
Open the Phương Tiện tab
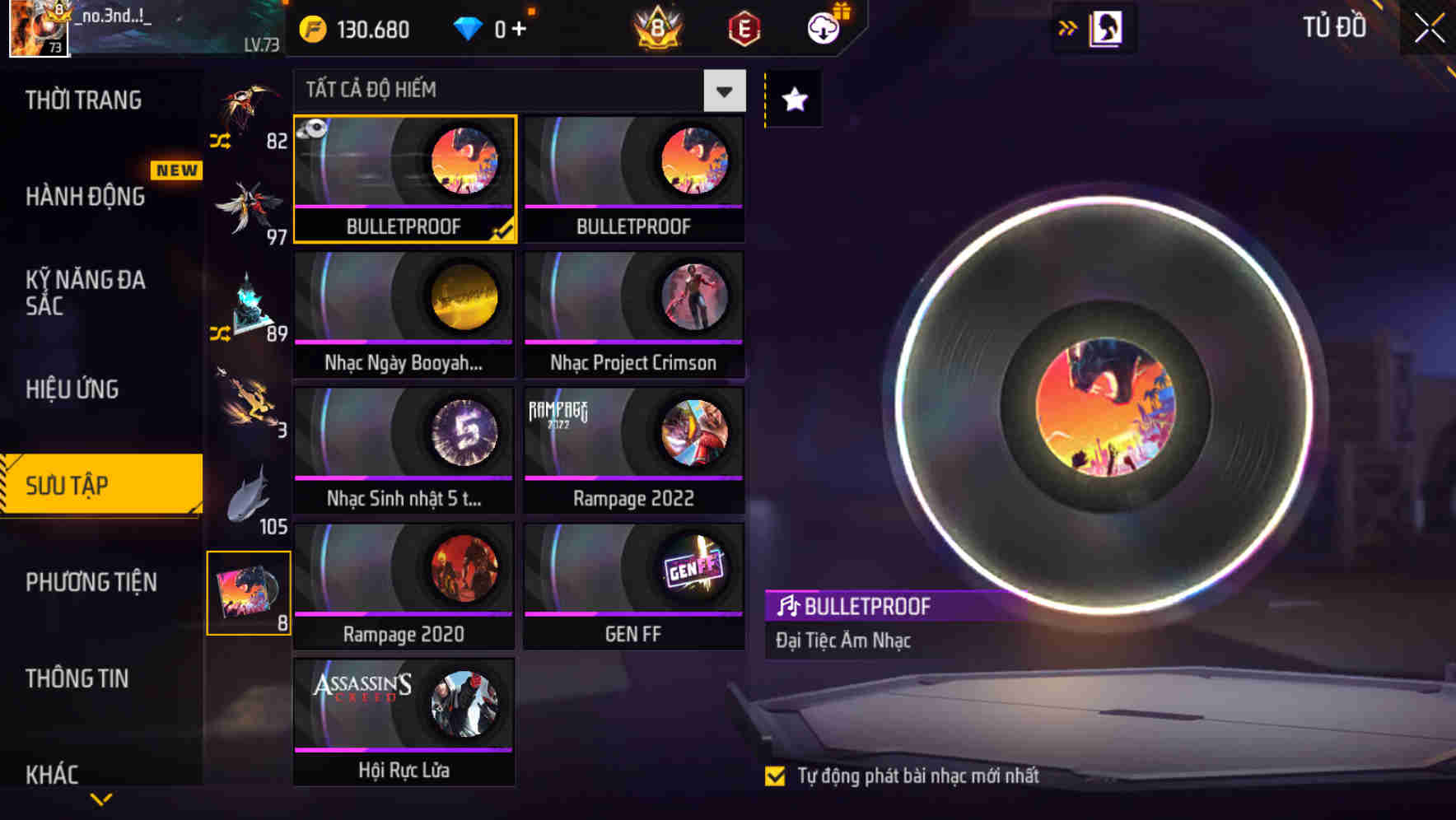(x=91, y=582)
